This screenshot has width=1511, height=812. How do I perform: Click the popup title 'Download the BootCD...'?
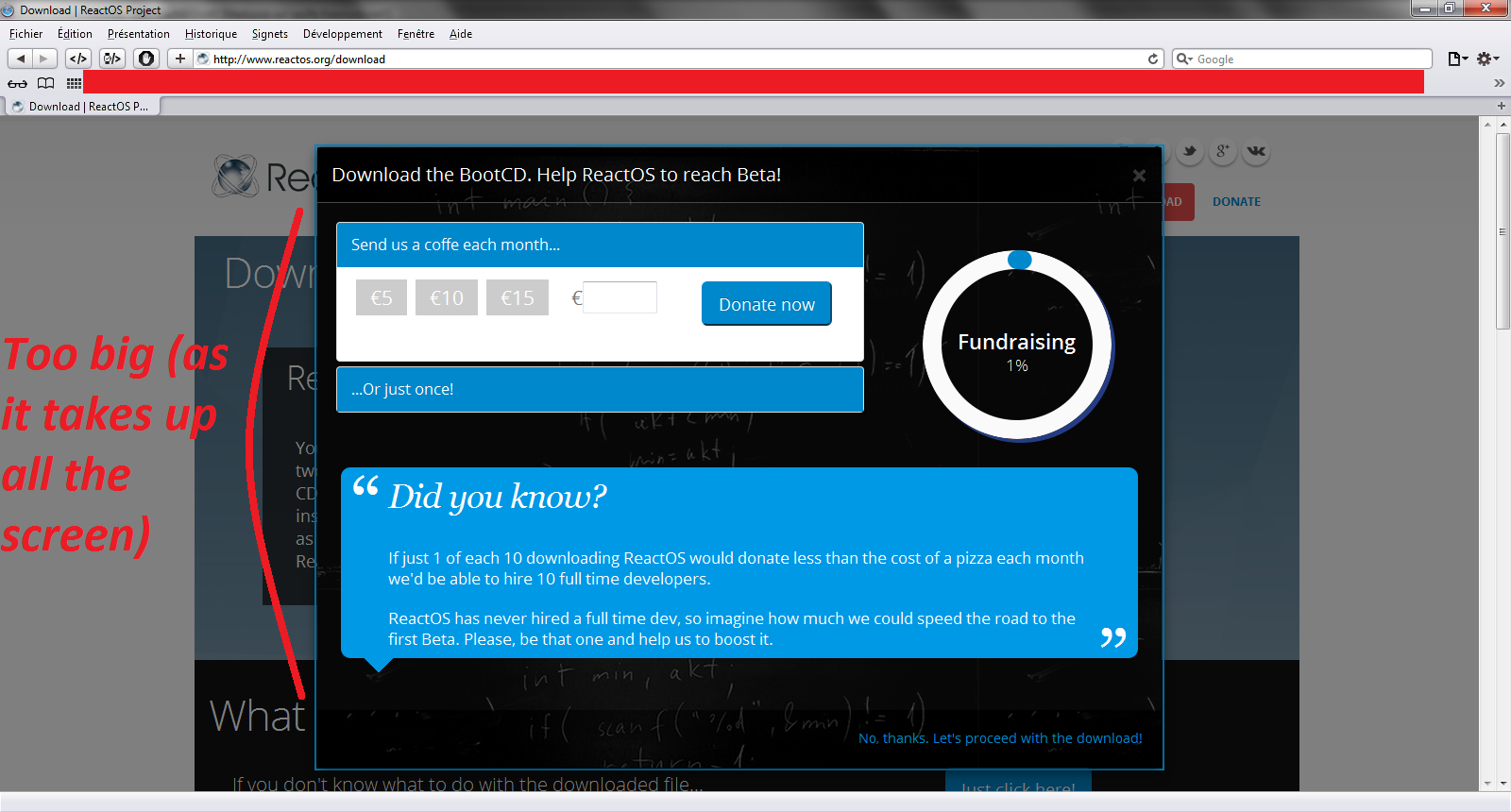pos(556,175)
